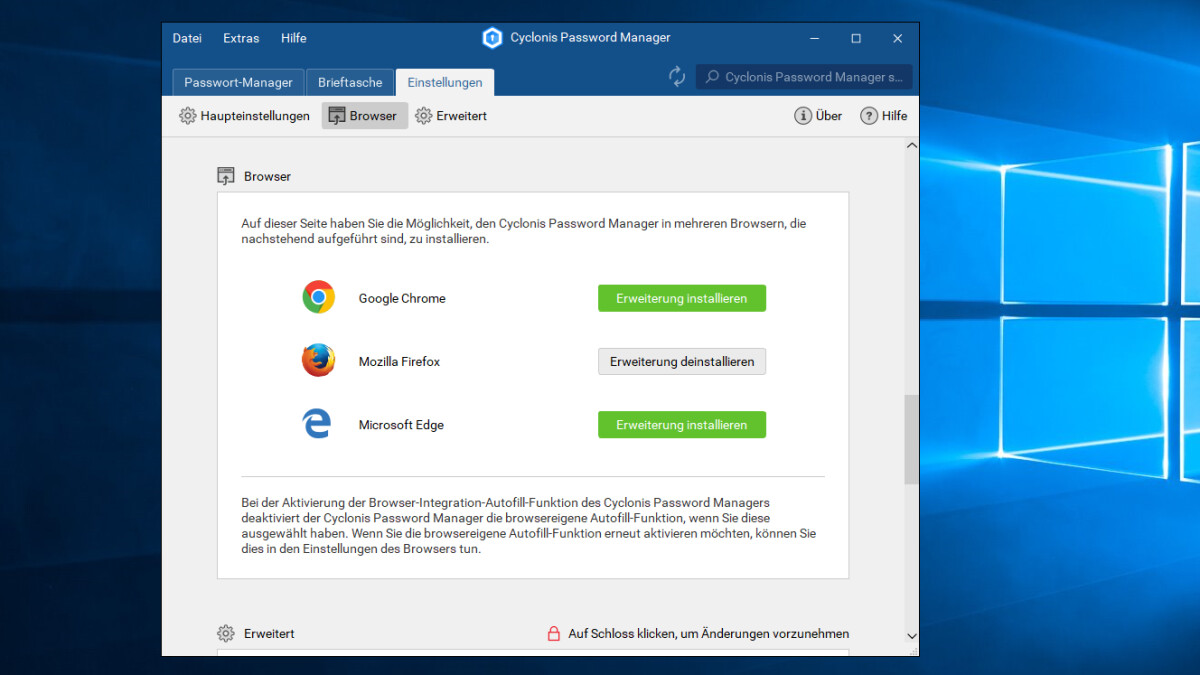Minimize the Cyclonis Password Manager window

click(814, 38)
